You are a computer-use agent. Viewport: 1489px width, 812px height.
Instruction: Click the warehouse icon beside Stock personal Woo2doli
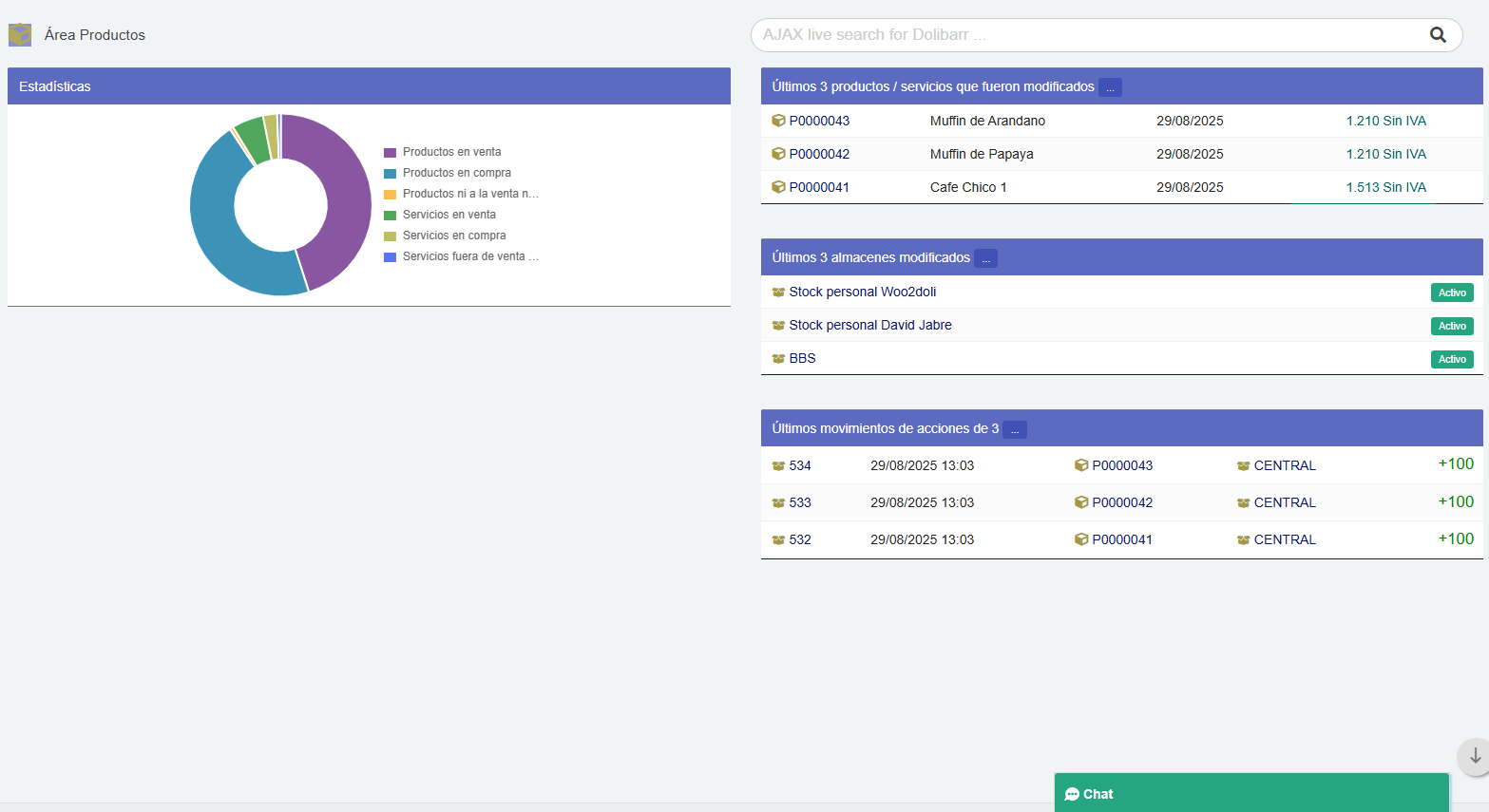click(x=778, y=293)
